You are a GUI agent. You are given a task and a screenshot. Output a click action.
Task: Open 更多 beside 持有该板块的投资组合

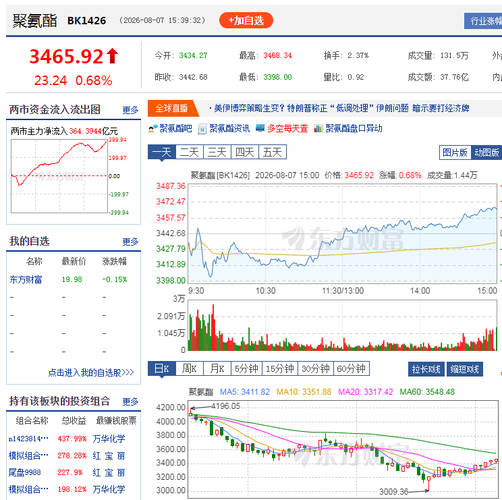[x=130, y=402]
